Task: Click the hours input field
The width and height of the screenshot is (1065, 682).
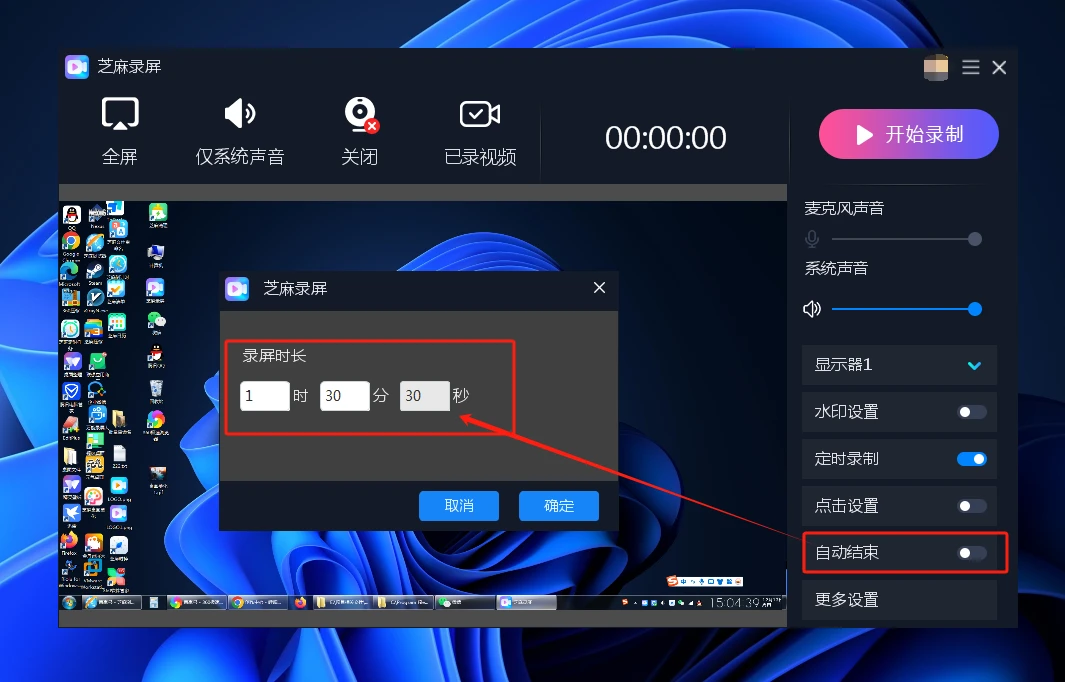Action: tap(264, 396)
